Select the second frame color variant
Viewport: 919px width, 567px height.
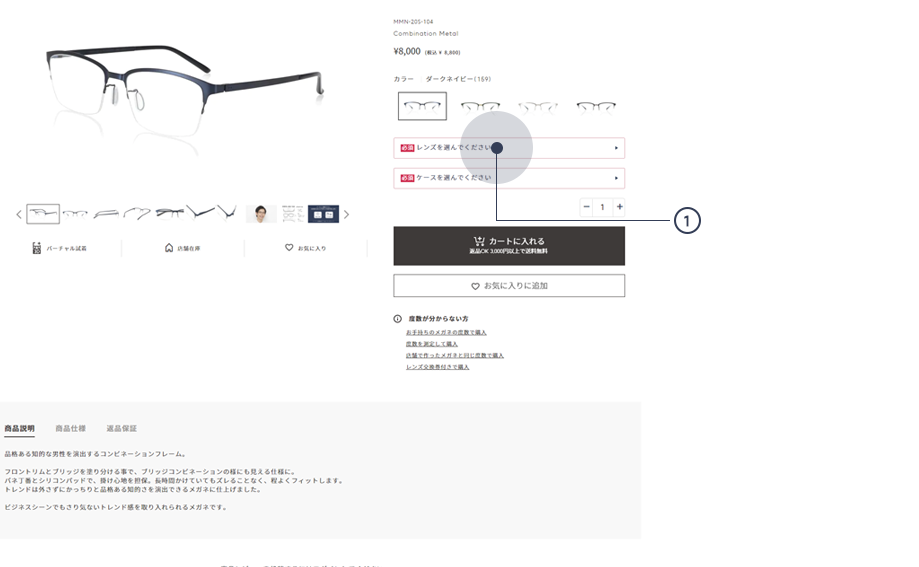[x=480, y=106]
